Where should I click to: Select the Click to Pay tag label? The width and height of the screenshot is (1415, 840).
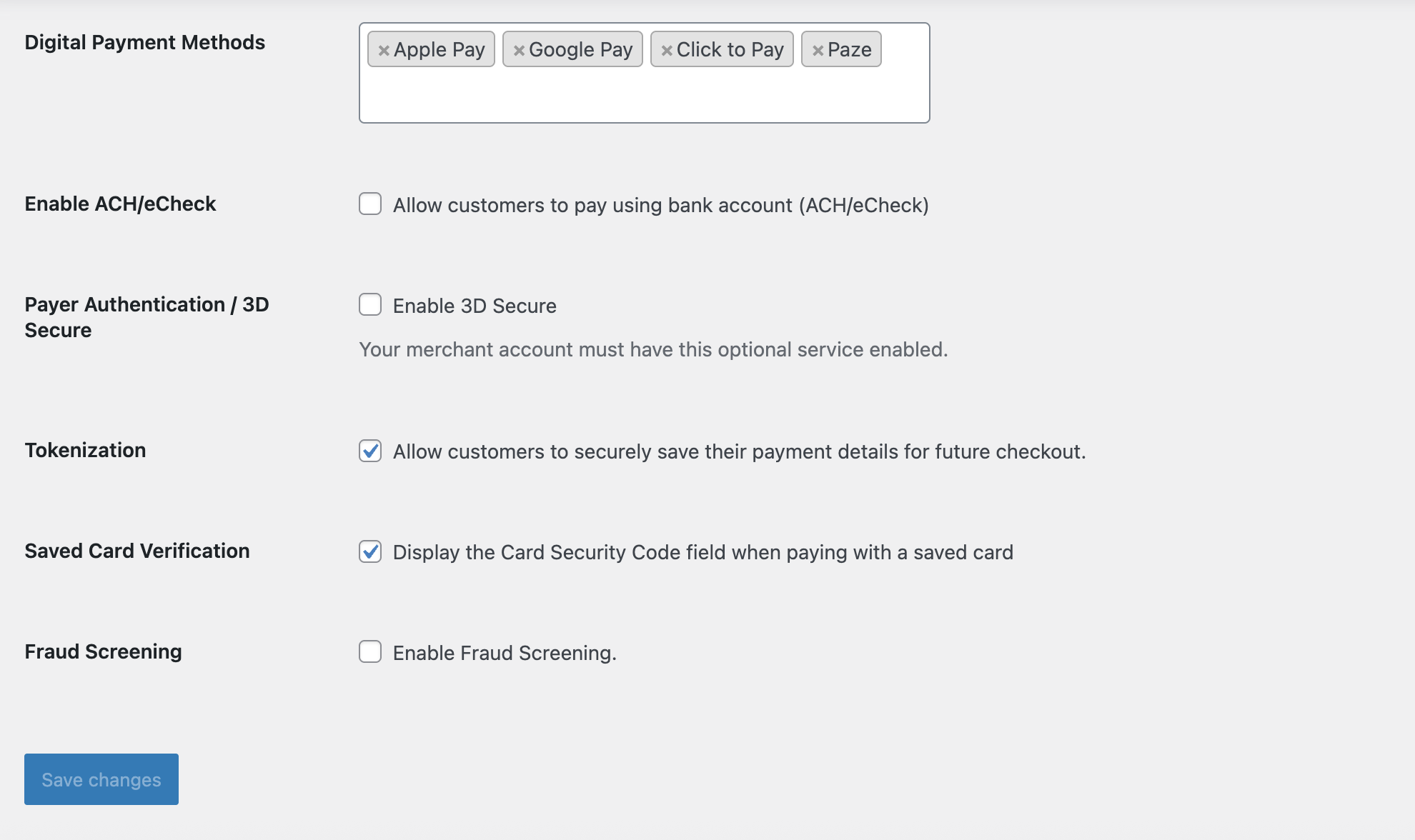pos(730,49)
